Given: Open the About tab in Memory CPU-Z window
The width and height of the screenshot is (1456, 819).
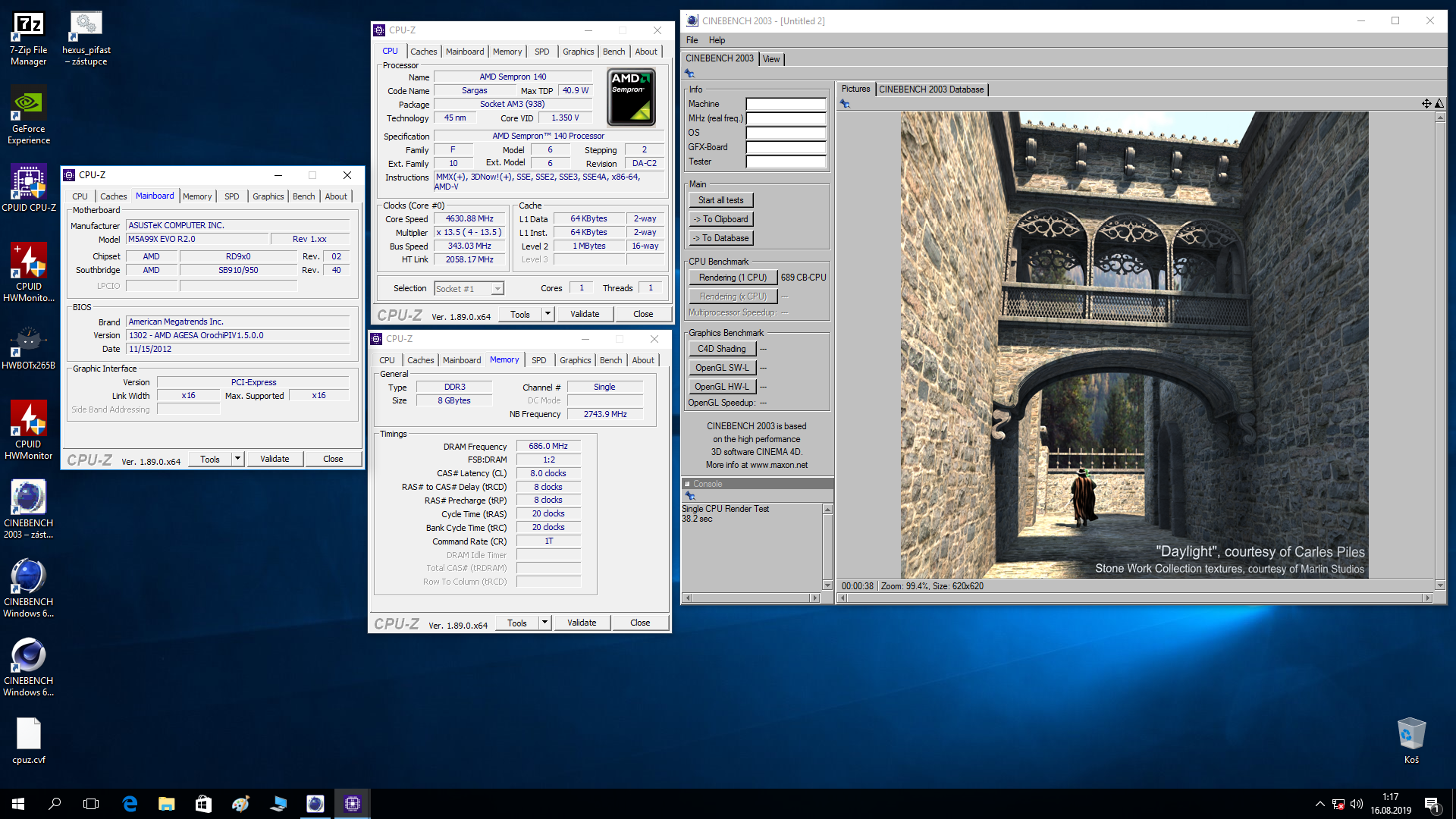Looking at the screenshot, I should tap(643, 360).
